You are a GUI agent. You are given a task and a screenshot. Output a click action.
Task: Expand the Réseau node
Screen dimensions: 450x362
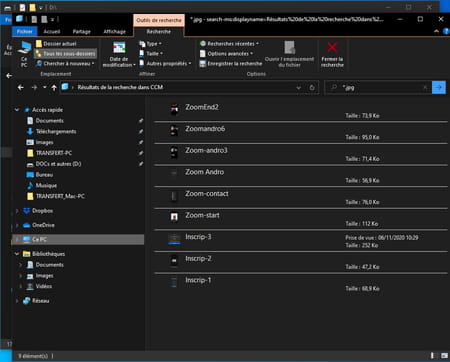click(17, 301)
